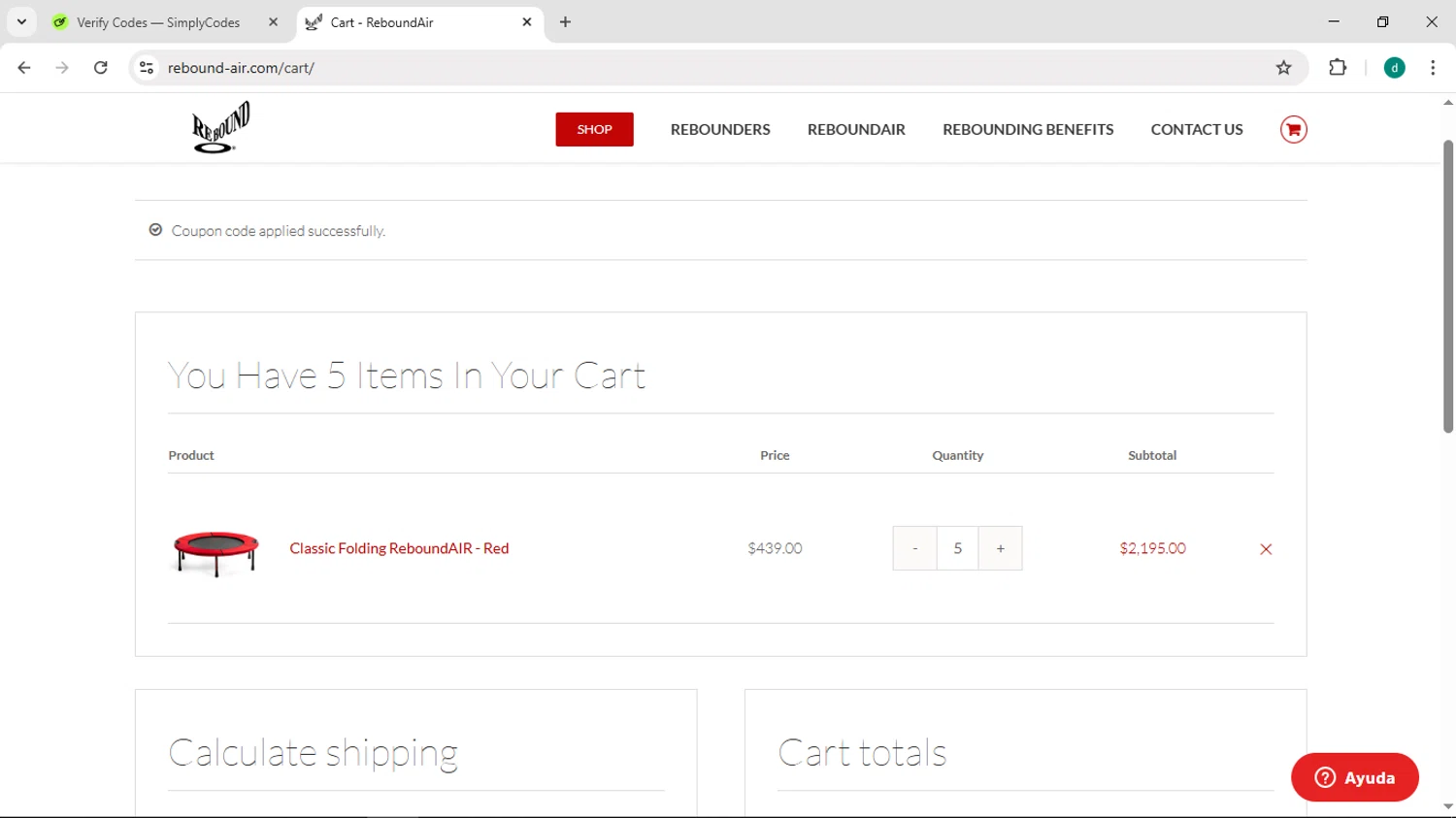
Task: Open Classic Folding ReboundAIR - Red link
Action: coord(399,548)
